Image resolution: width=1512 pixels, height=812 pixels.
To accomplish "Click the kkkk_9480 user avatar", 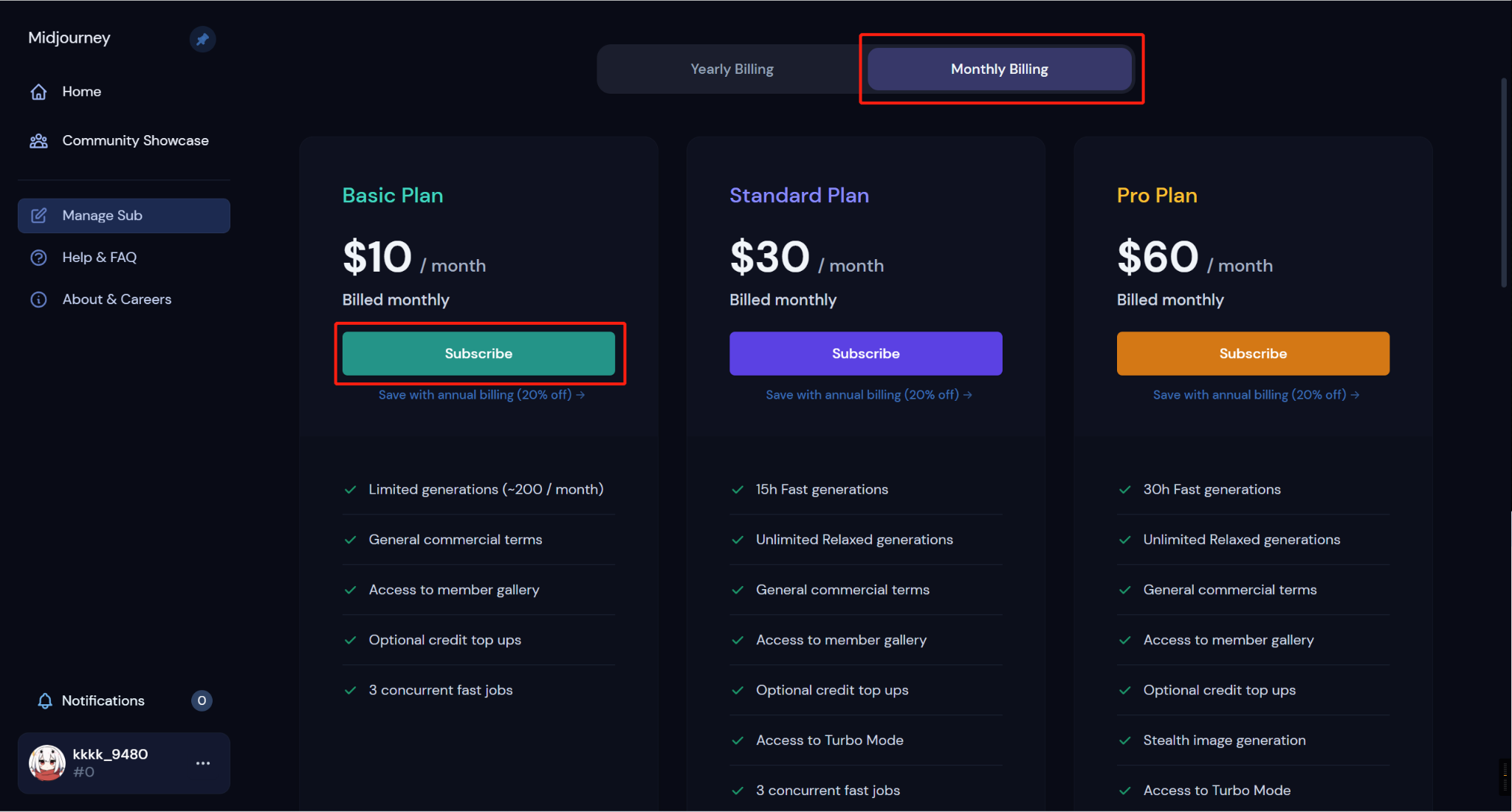I will click(x=47, y=763).
